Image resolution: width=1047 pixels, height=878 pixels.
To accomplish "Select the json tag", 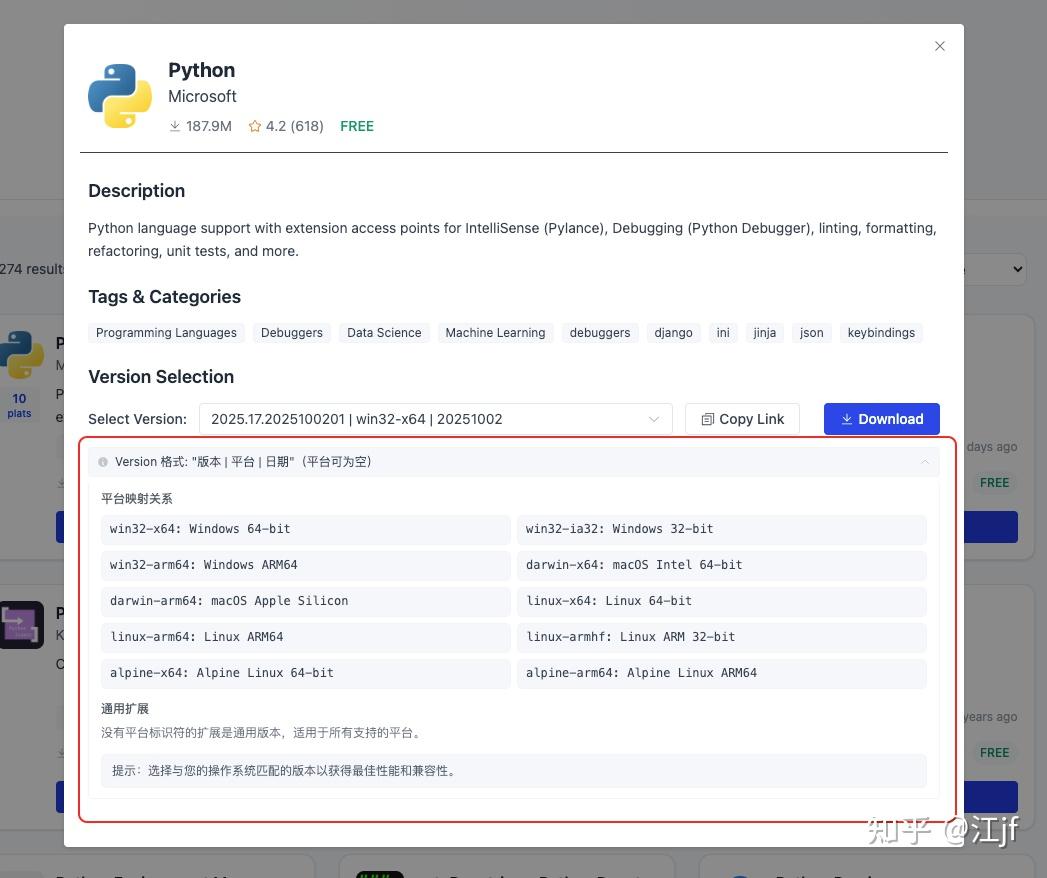I will [811, 333].
